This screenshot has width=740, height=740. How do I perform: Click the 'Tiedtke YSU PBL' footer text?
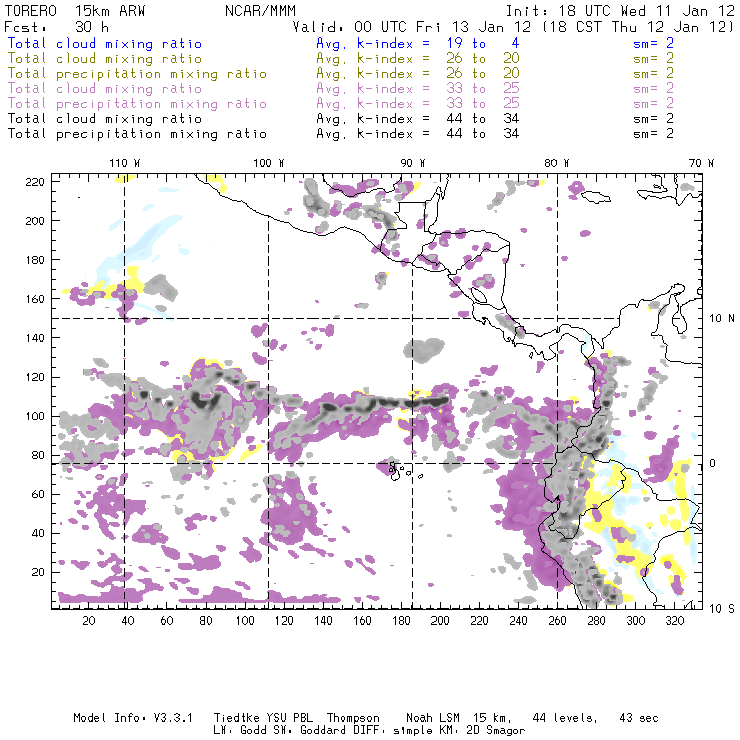(x=263, y=718)
